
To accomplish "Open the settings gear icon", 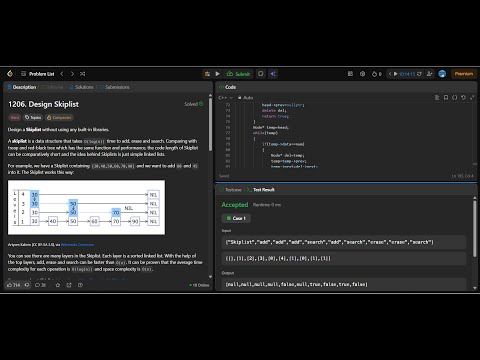I will [363, 74].
